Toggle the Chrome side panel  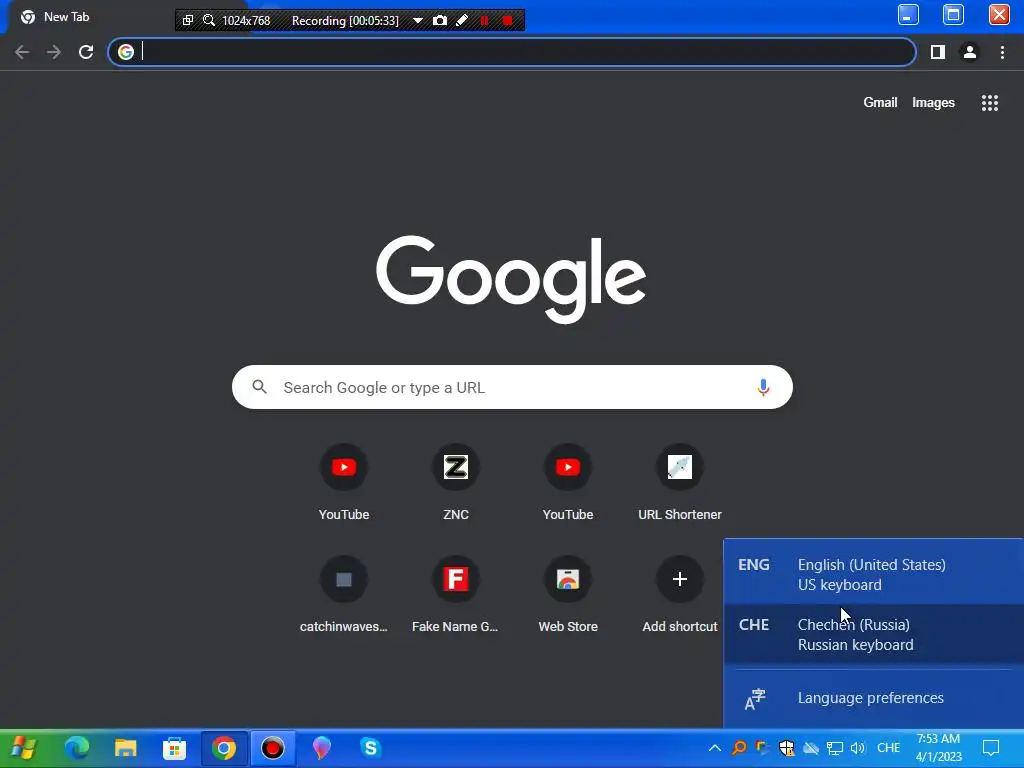tap(937, 52)
